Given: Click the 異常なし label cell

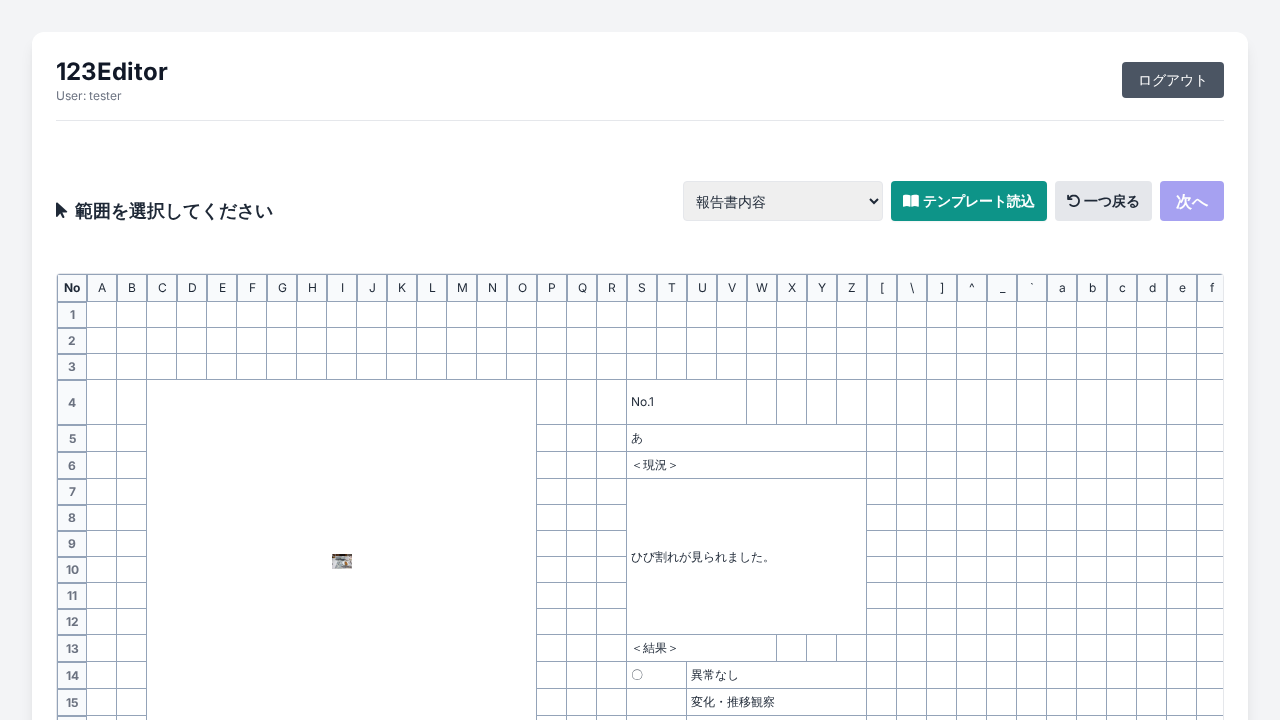Looking at the screenshot, I should click(776, 675).
